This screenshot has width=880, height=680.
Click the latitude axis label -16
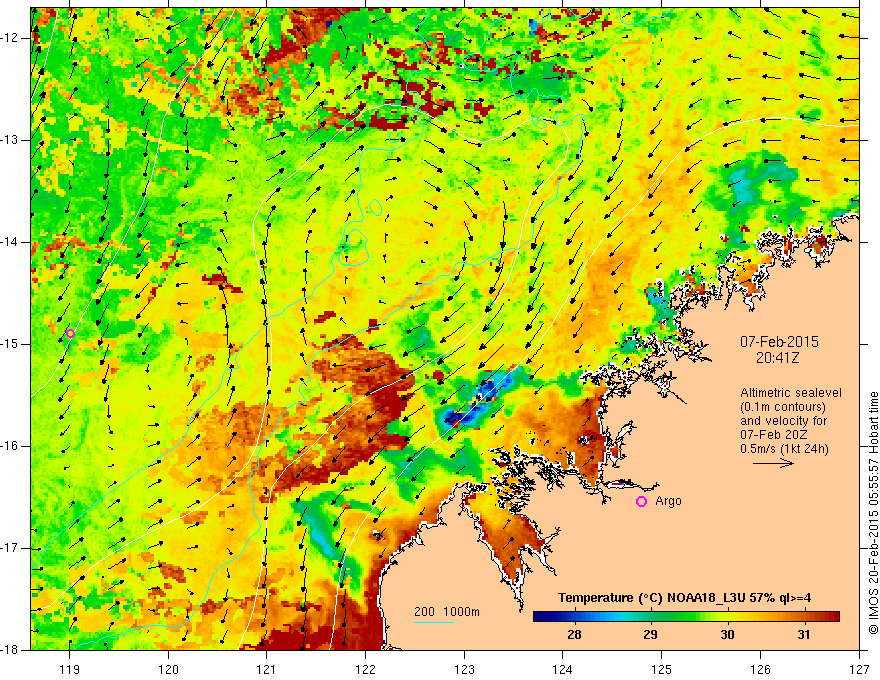click(11, 446)
